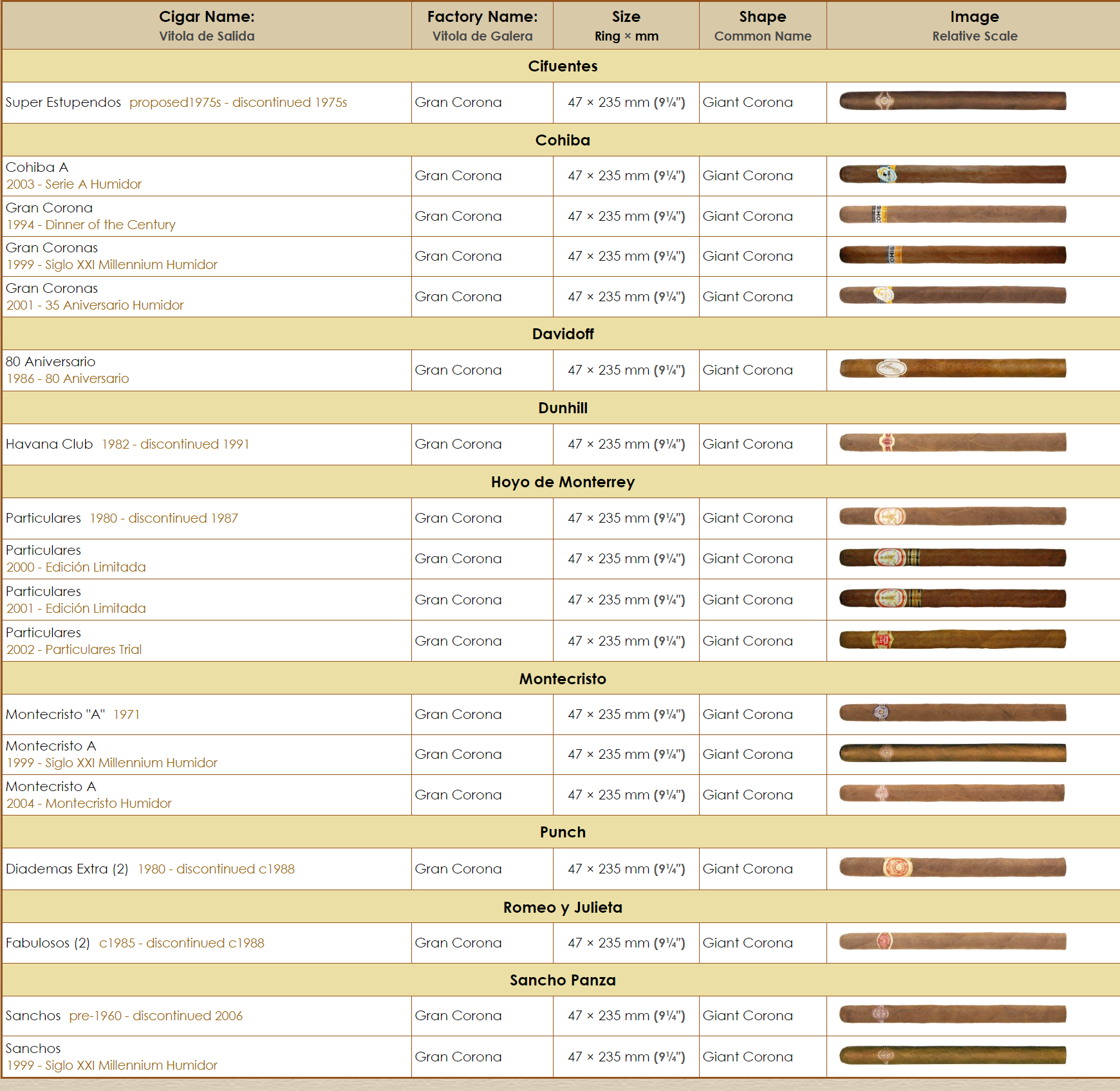Screen dimensions: 1120x1091
Task: Select the Montecristo brand heading
Action: click(x=563, y=679)
